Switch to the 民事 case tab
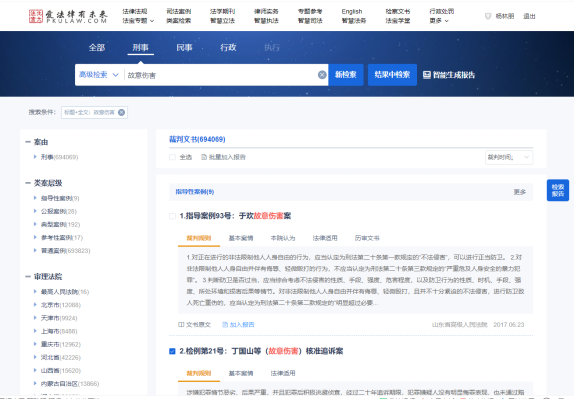The image size is (574, 399). 184,48
